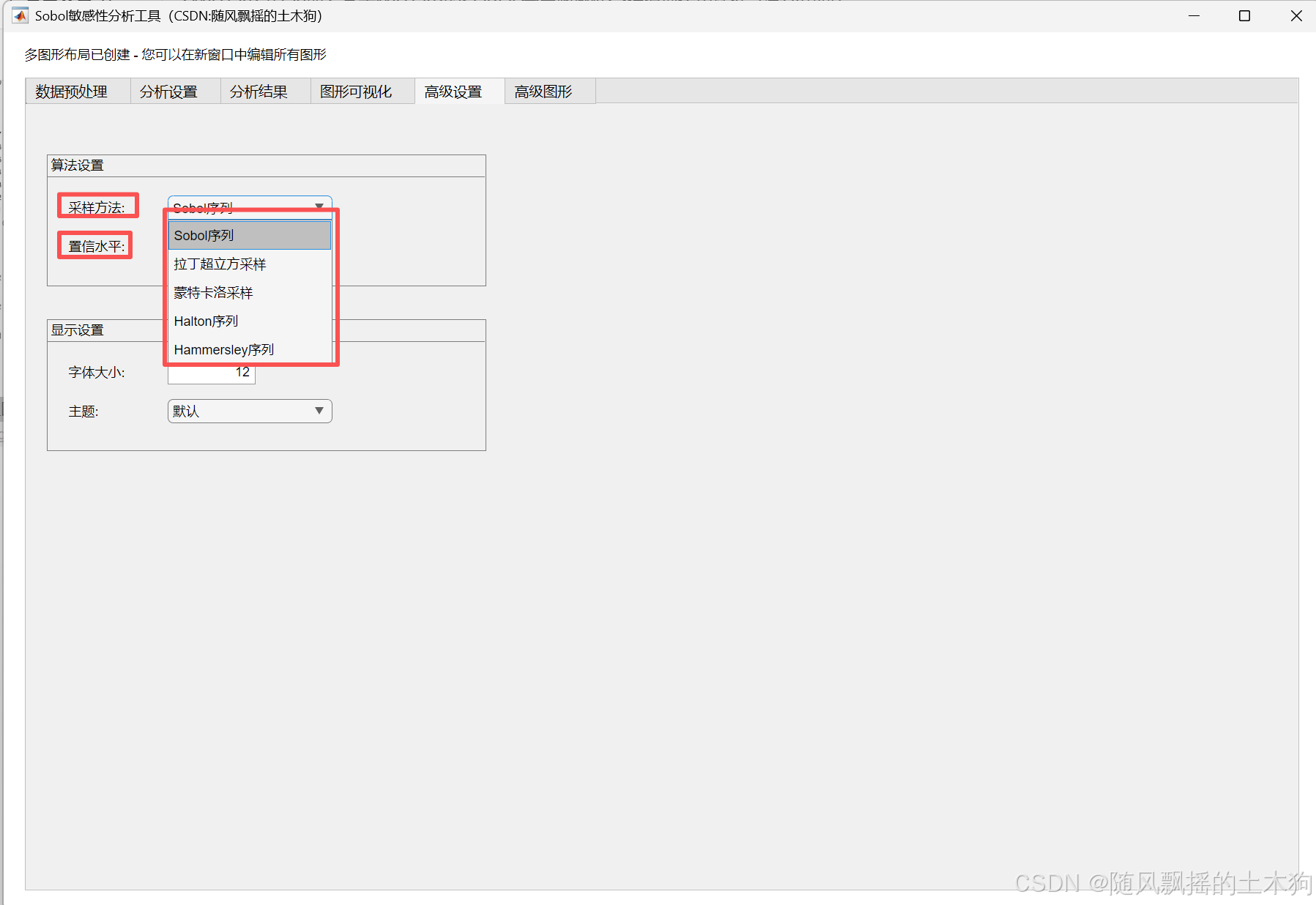Select the 图形可视化 tab
Screen dimensions: 1316x905
[x=363, y=91]
